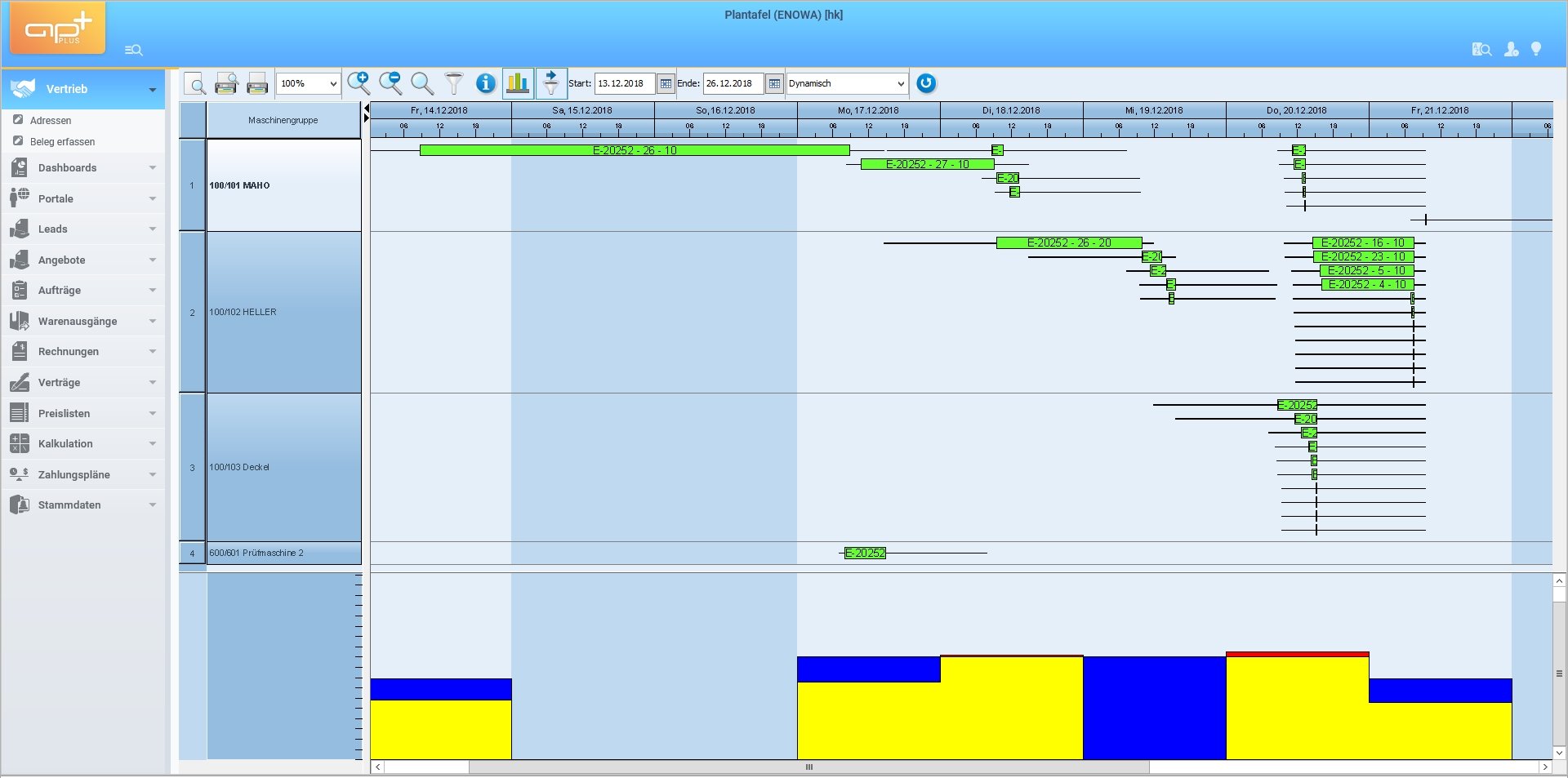Collapse the Vertrieb module dropdown

tap(153, 90)
